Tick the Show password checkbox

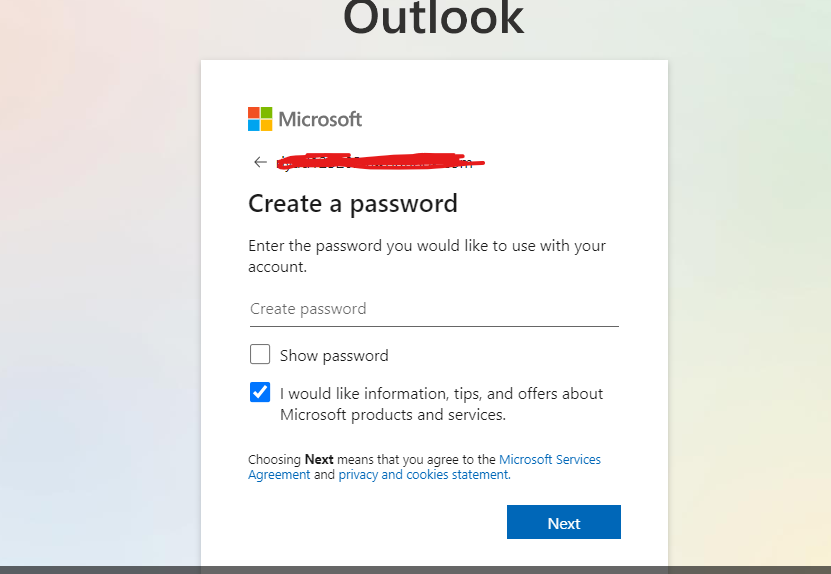[x=260, y=354]
